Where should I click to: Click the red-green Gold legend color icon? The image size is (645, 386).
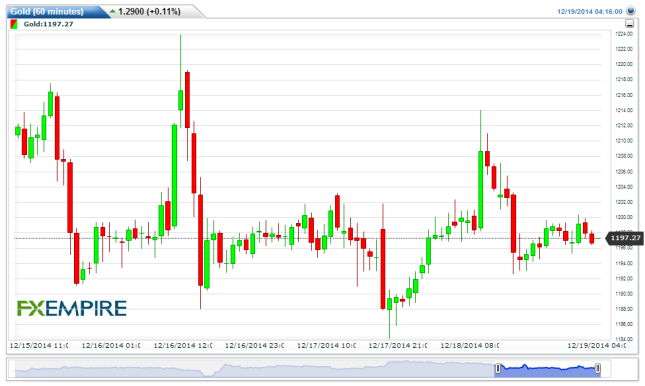pyautogui.click(x=14, y=24)
